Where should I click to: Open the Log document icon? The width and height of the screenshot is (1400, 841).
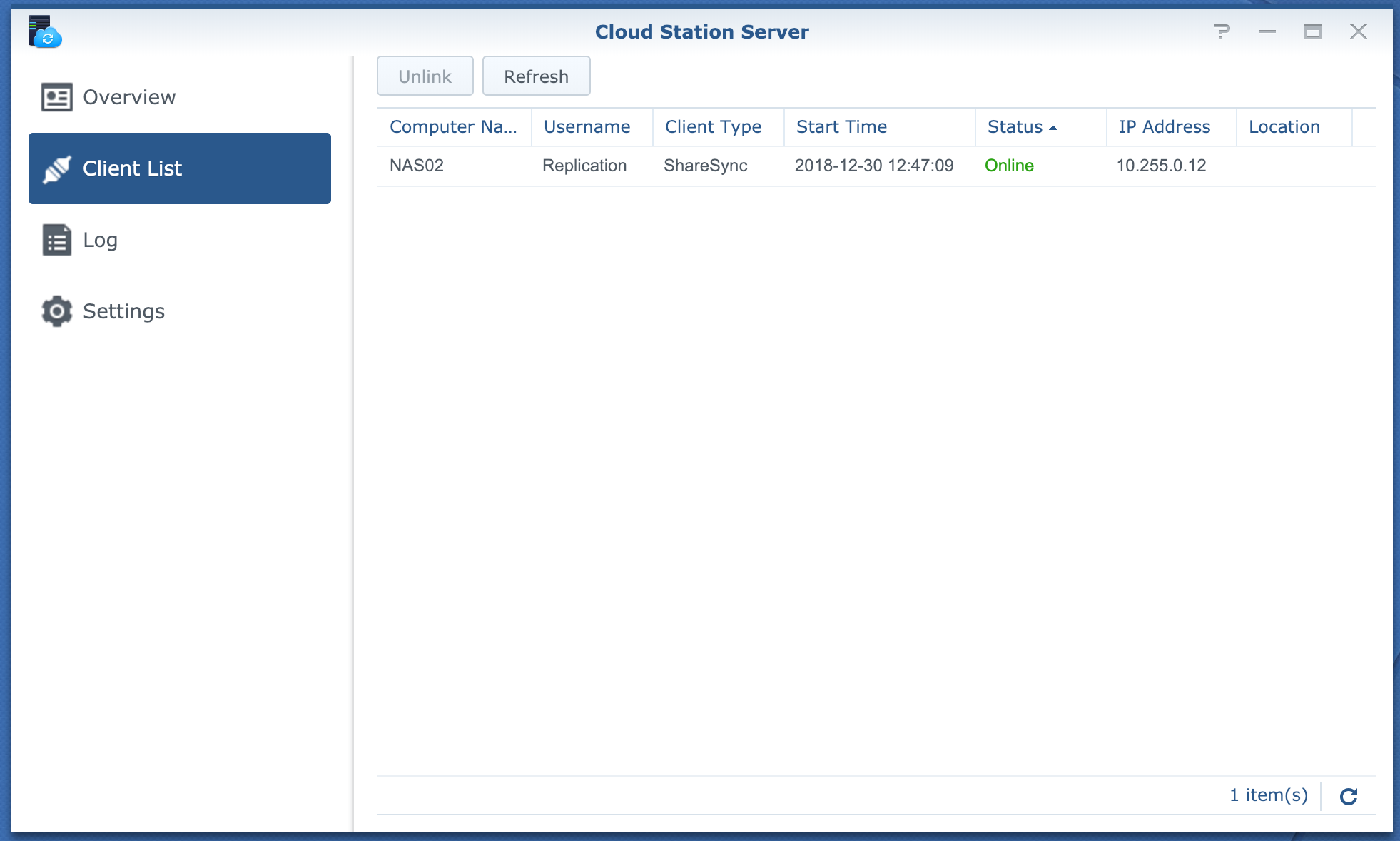(57, 240)
